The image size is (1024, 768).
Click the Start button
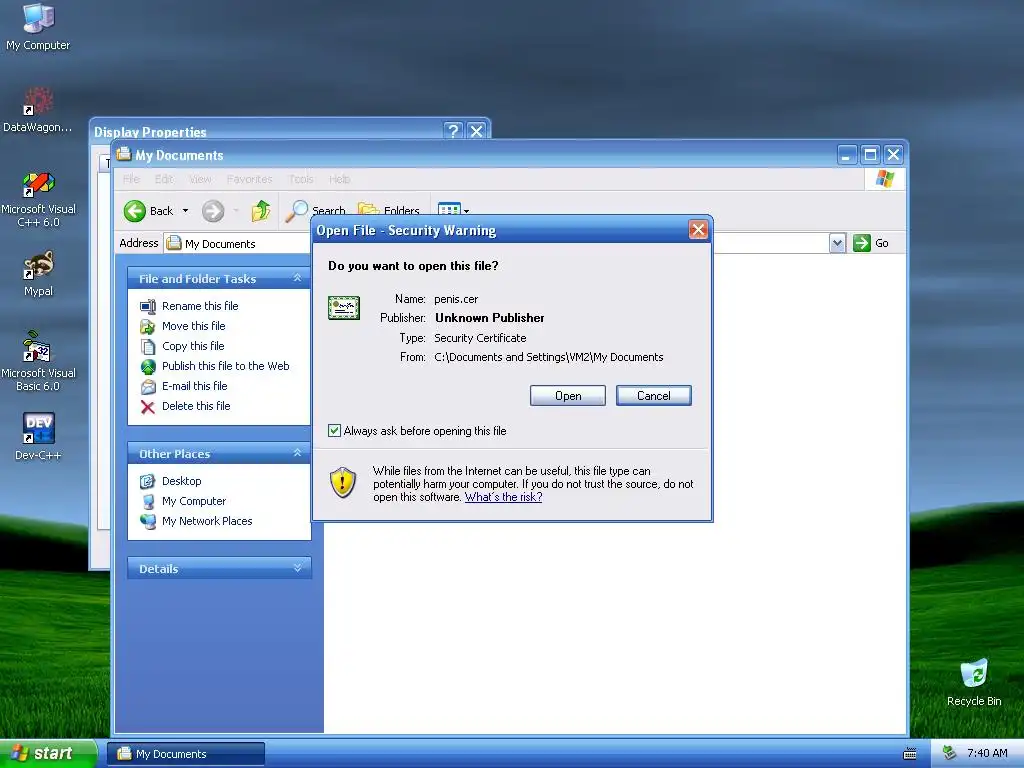[48, 754]
